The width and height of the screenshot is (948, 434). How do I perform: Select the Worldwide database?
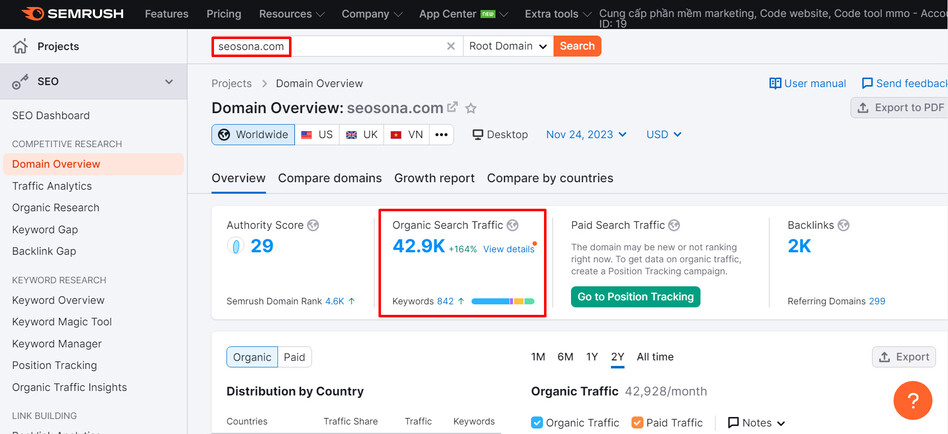click(x=253, y=134)
